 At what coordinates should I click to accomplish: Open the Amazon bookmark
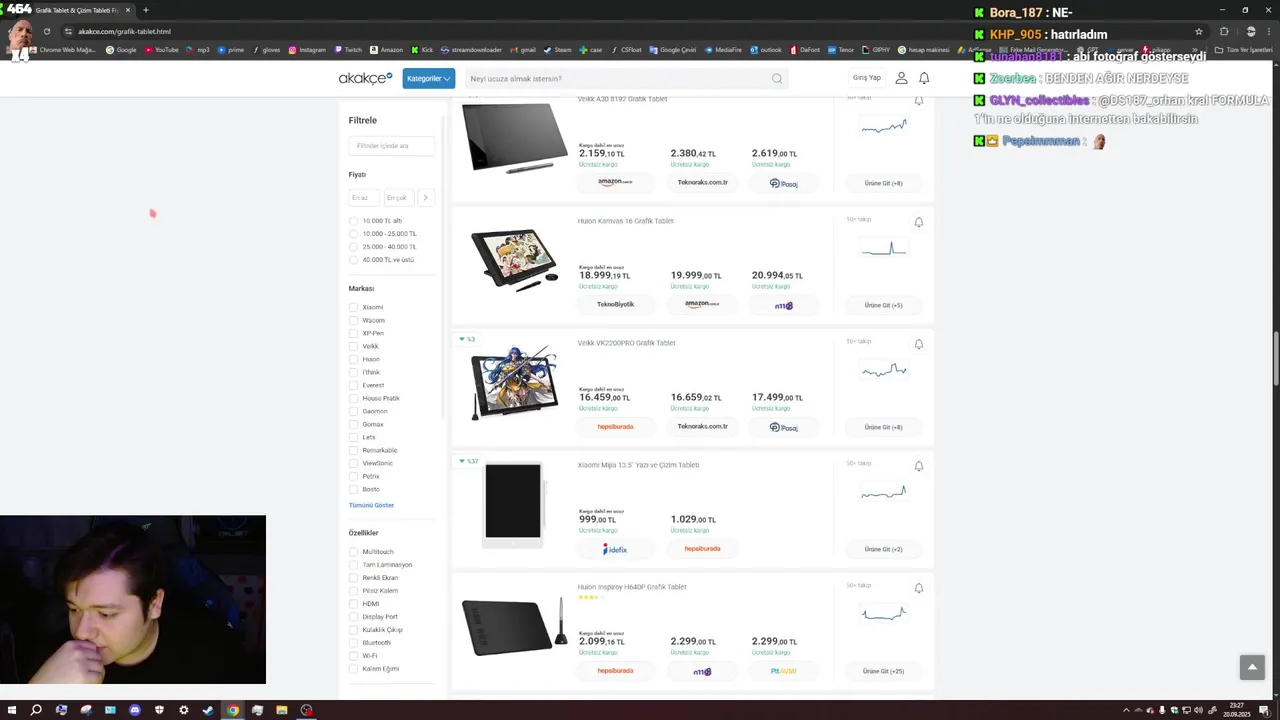386,49
